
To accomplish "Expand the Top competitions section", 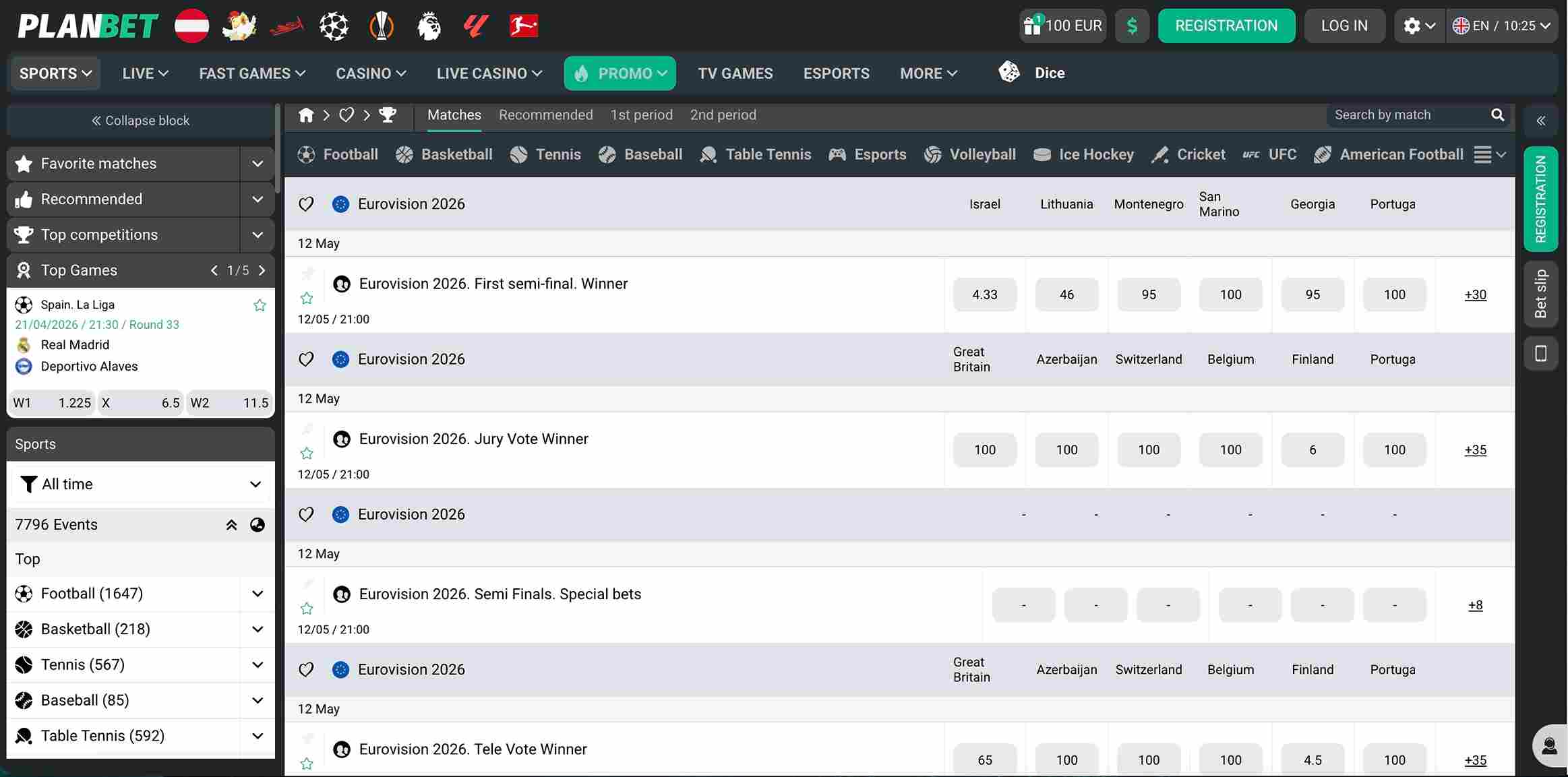I will [x=258, y=235].
